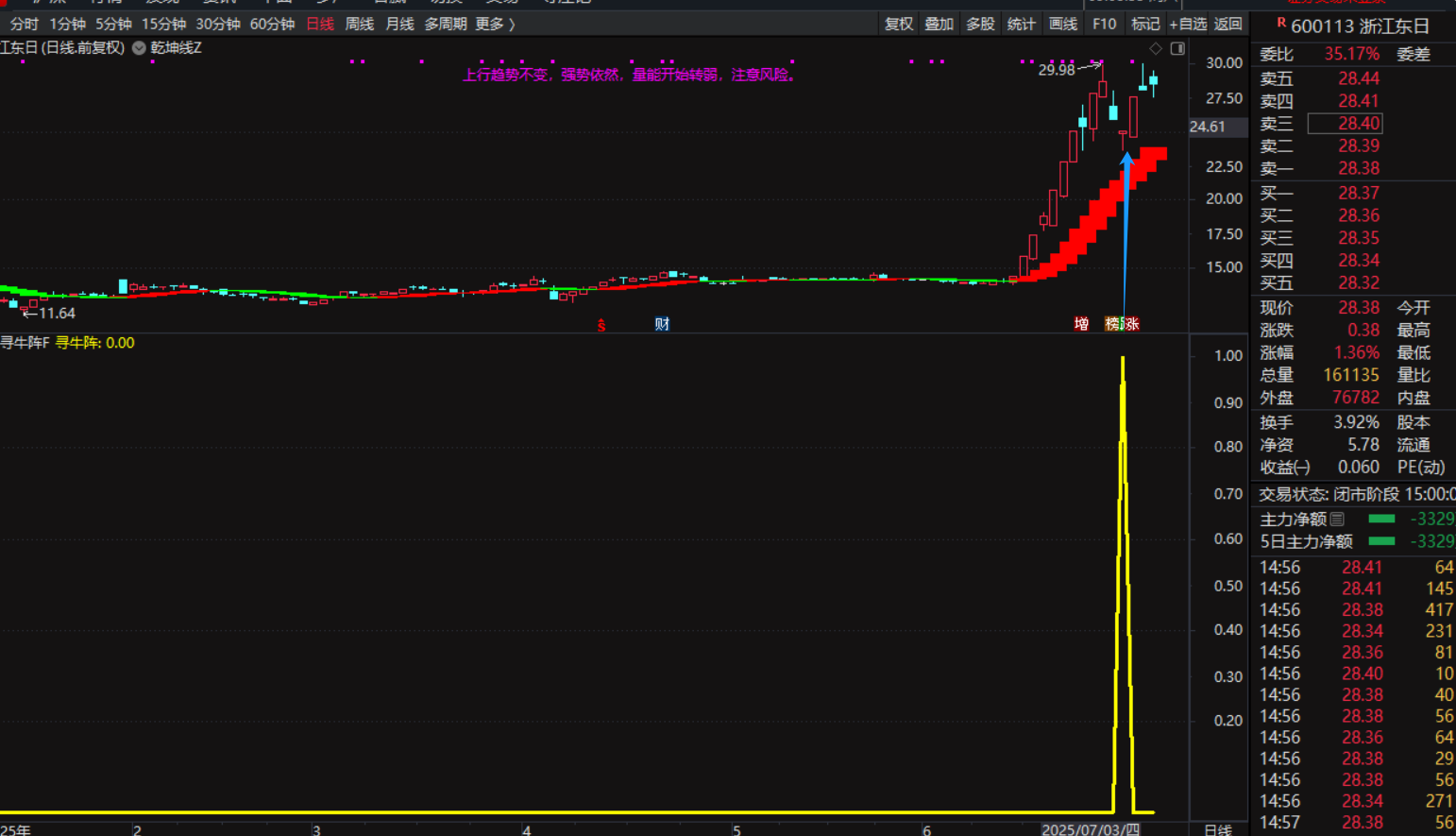Click the green bar next to 5日主力净额

pyautogui.click(x=1381, y=541)
